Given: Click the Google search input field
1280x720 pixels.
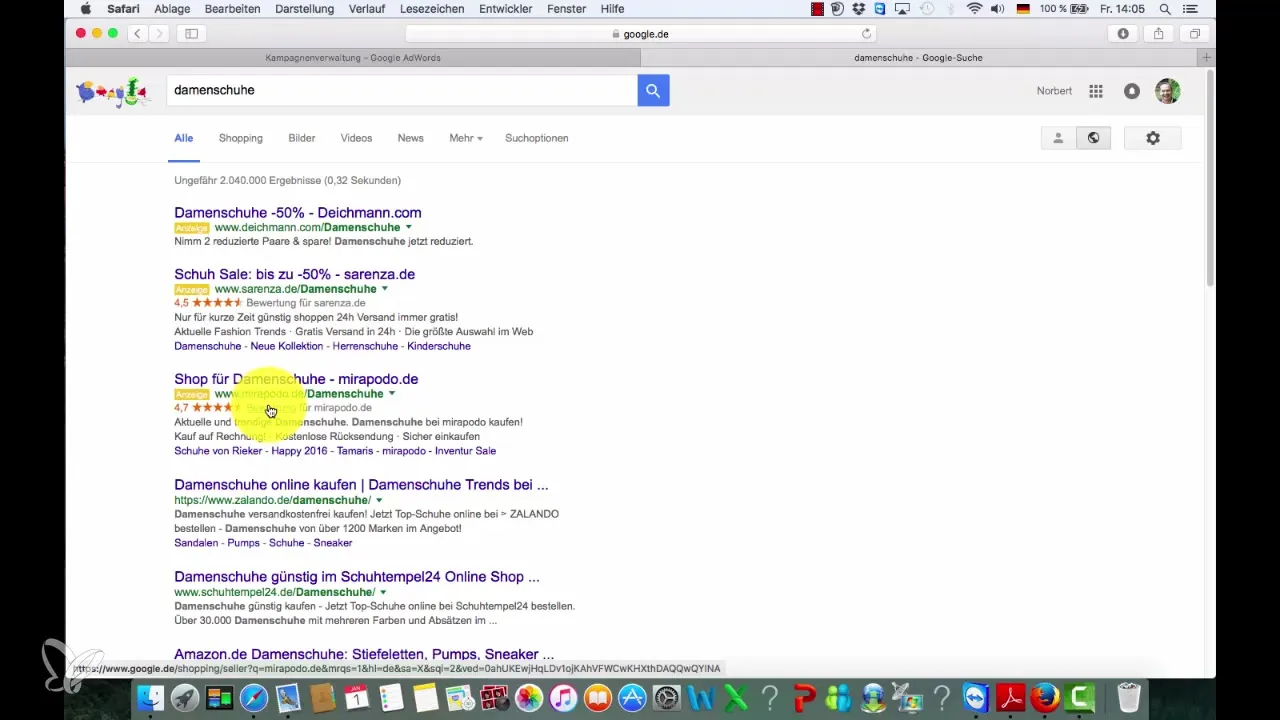Looking at the screenshot, I should pos(402,90).
